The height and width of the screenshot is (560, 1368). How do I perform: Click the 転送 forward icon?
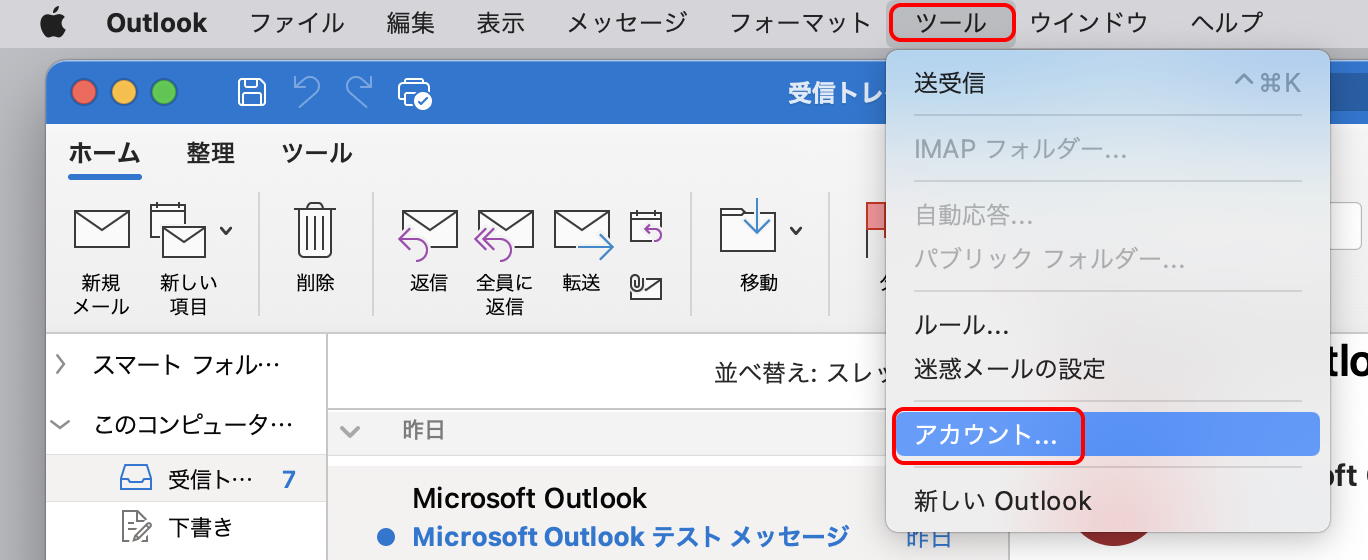pos(582,235)
